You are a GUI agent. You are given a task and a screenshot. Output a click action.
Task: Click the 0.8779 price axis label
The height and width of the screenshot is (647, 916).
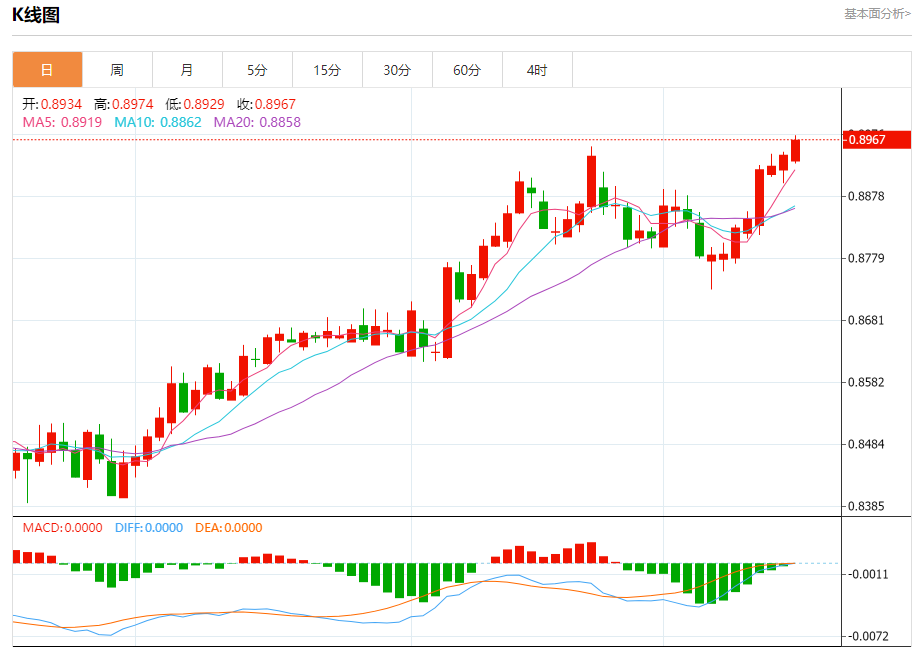[x=866, y=258]
